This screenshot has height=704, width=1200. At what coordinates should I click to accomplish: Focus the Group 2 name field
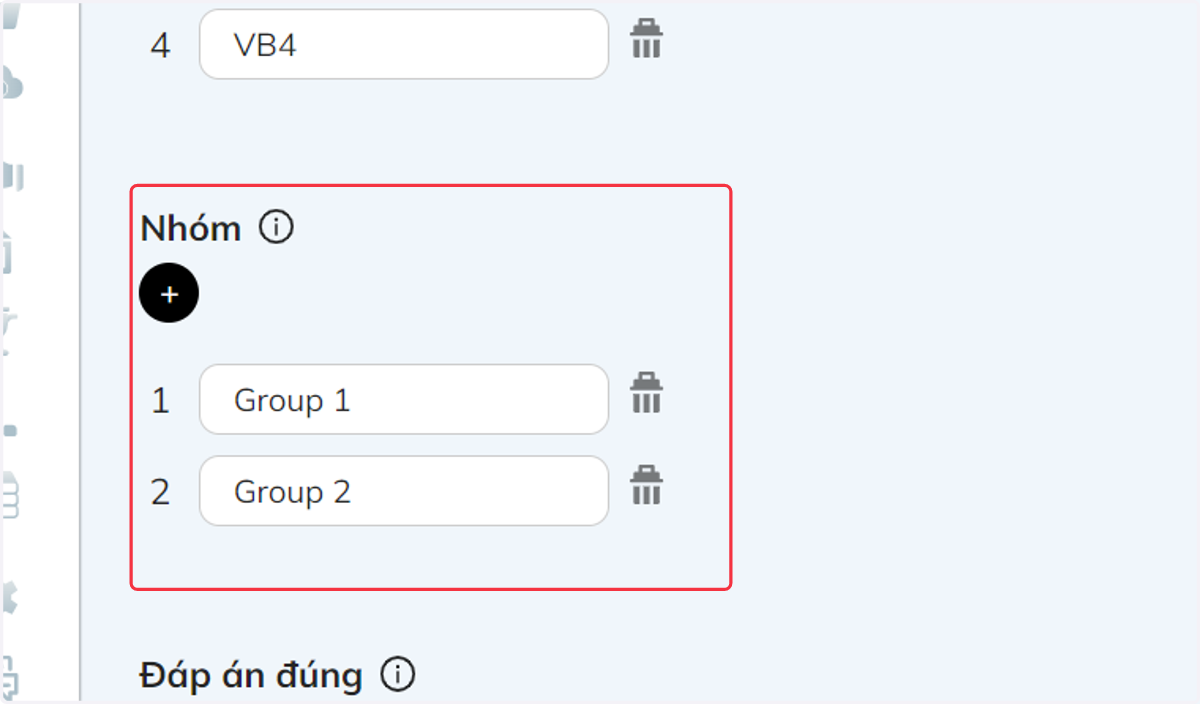404,491
